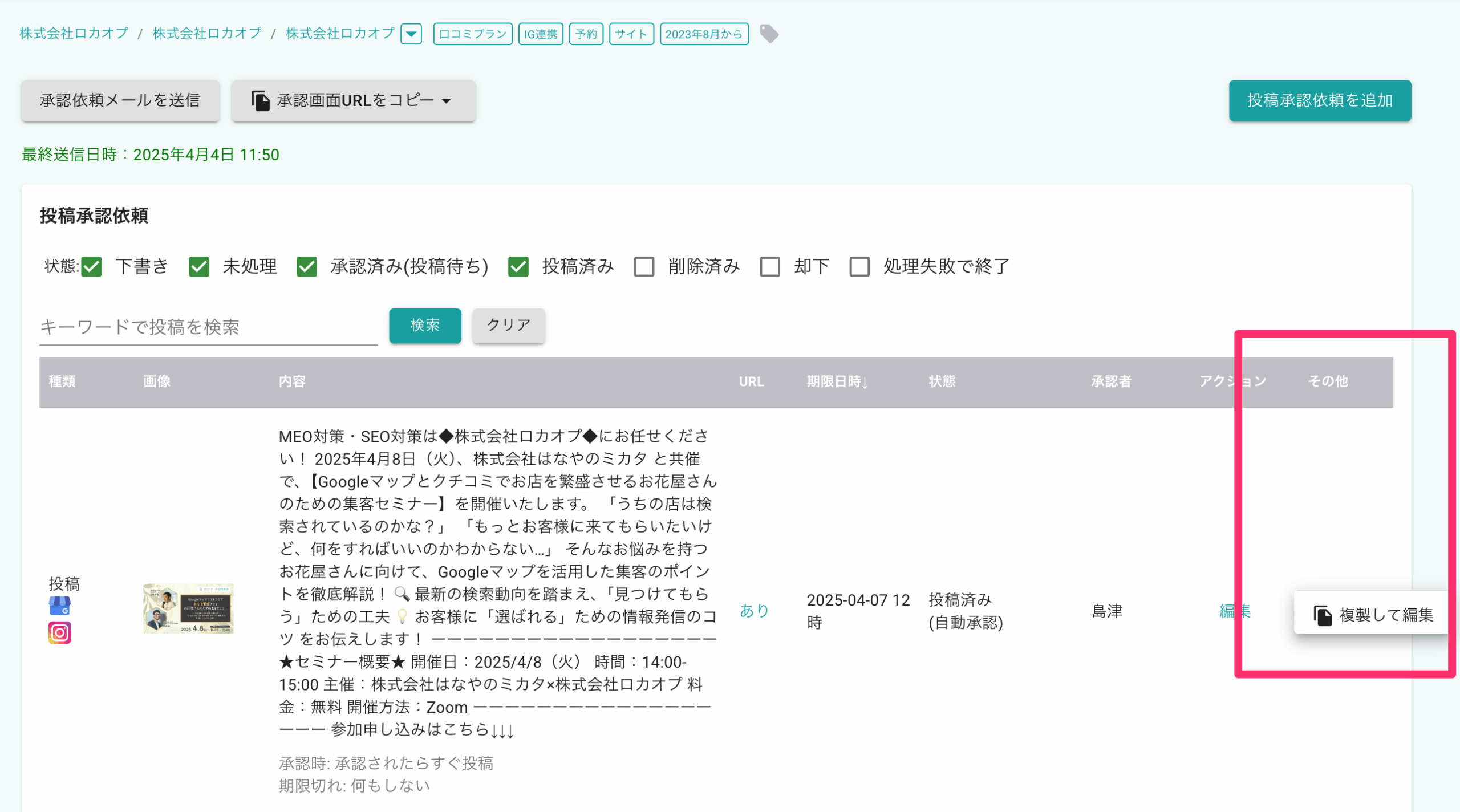This screenshot has width=1460, height=812.
Task: Click the 画像 column header
Action: [157, 381]
